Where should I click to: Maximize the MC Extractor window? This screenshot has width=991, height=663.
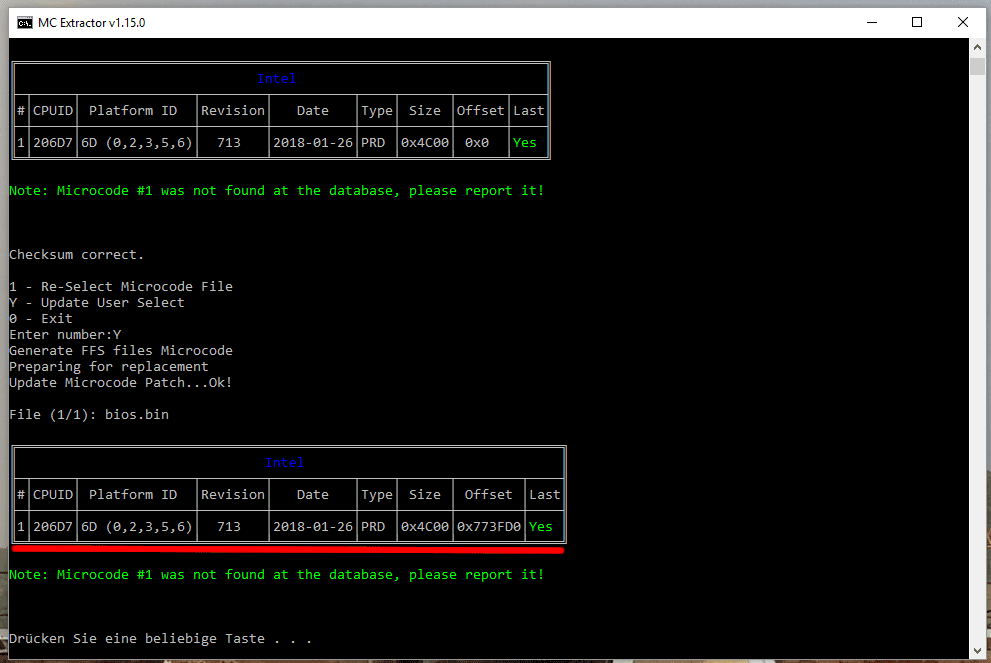click(917, 22)
